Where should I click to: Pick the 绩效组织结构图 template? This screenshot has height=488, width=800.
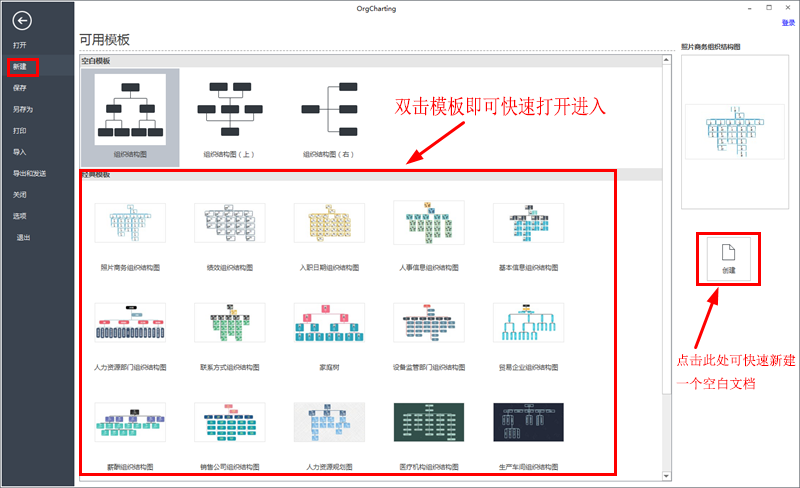(x=229, y=224)
